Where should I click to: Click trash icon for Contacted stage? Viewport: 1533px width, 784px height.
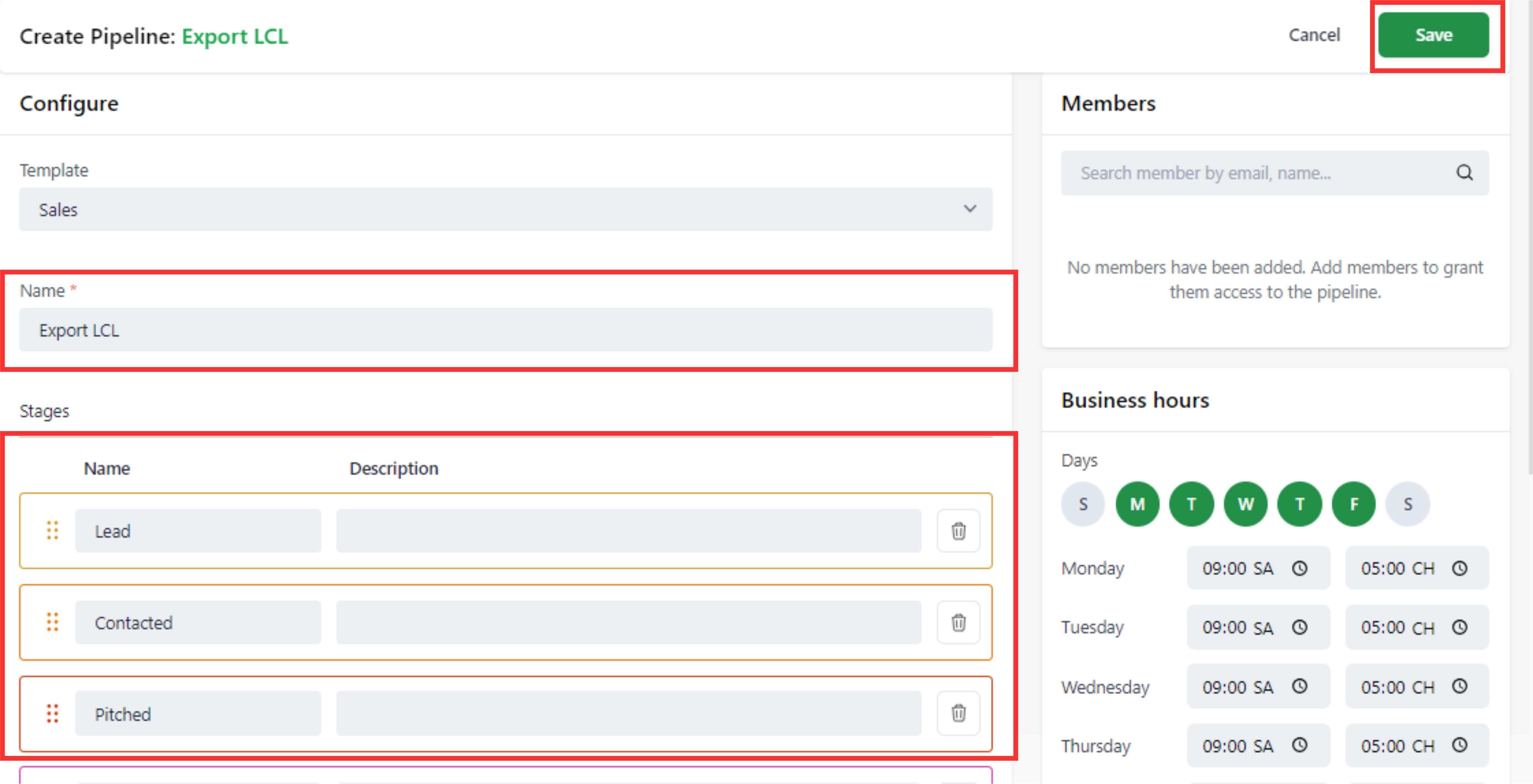point(958,622)
